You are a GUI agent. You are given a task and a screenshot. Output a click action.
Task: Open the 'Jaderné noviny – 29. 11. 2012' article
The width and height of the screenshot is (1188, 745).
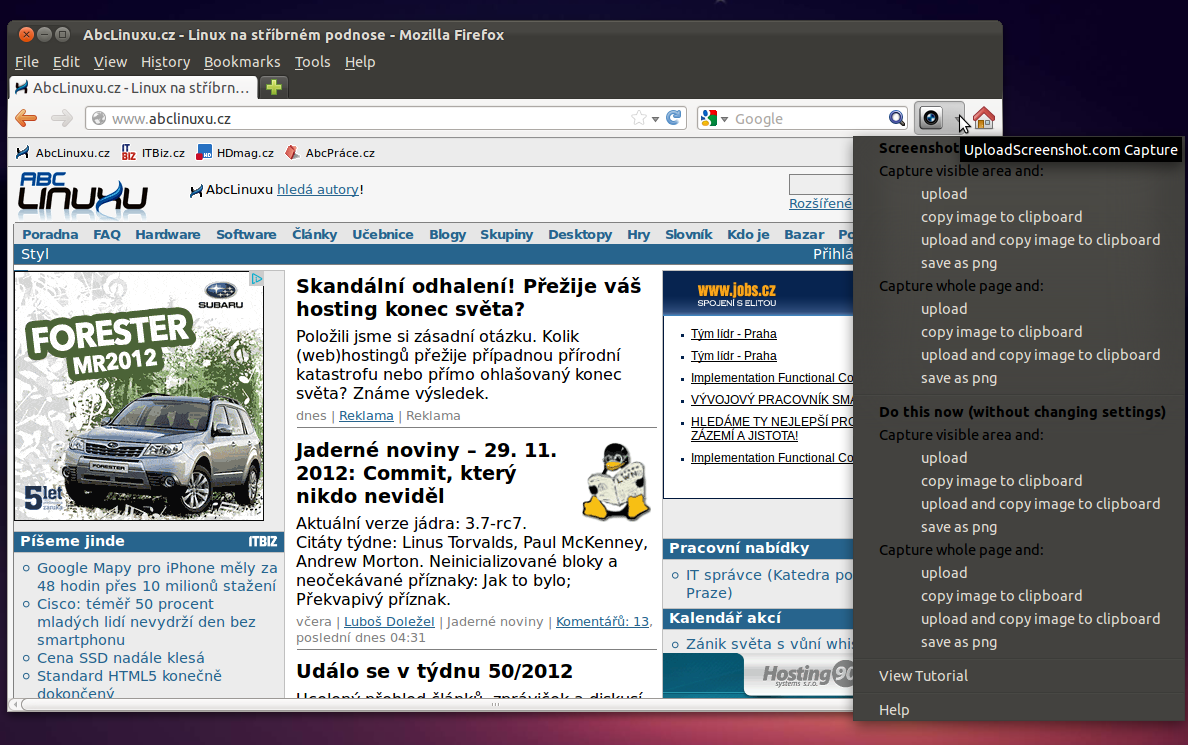426,473
